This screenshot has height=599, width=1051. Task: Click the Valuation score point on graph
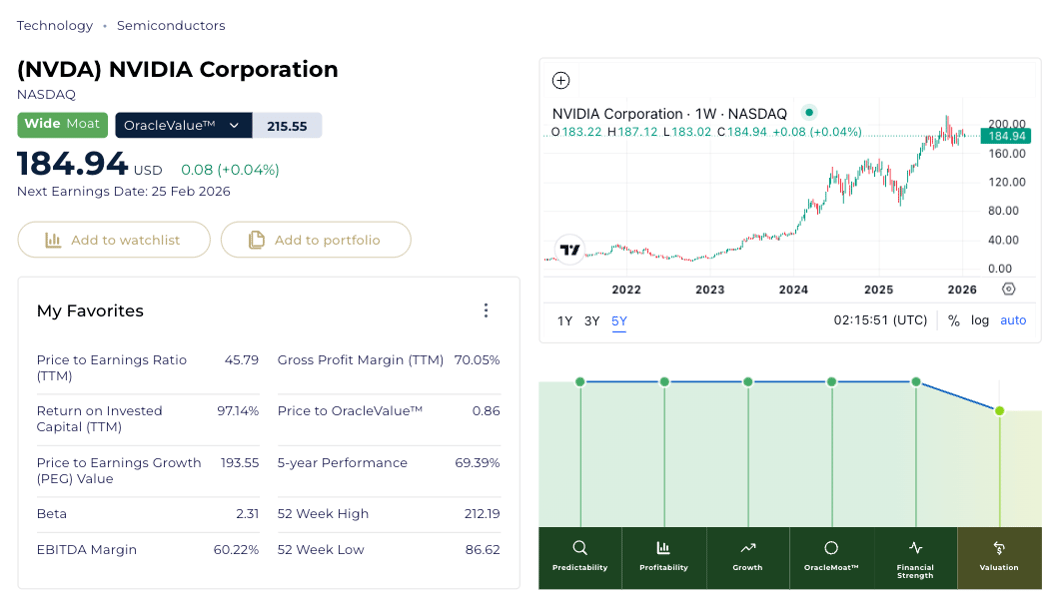(x=999, y=411)
